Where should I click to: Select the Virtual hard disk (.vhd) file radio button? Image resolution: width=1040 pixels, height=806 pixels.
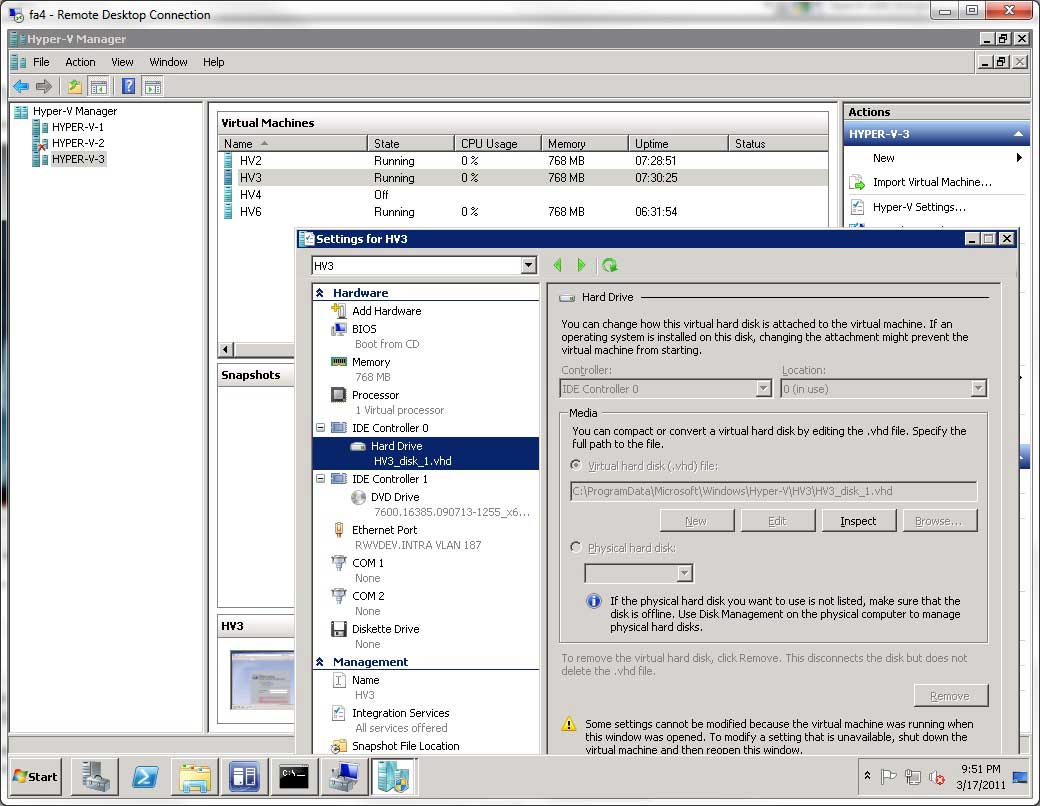click(x=576, y=466)
